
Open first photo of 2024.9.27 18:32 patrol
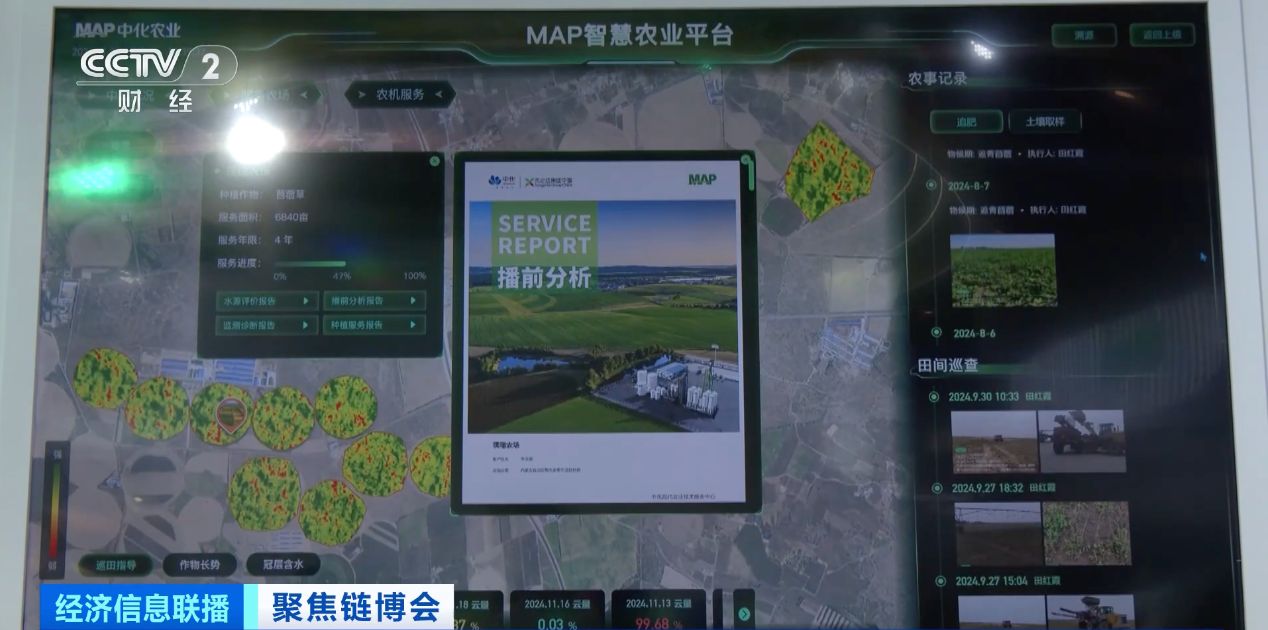click(998, 533)
